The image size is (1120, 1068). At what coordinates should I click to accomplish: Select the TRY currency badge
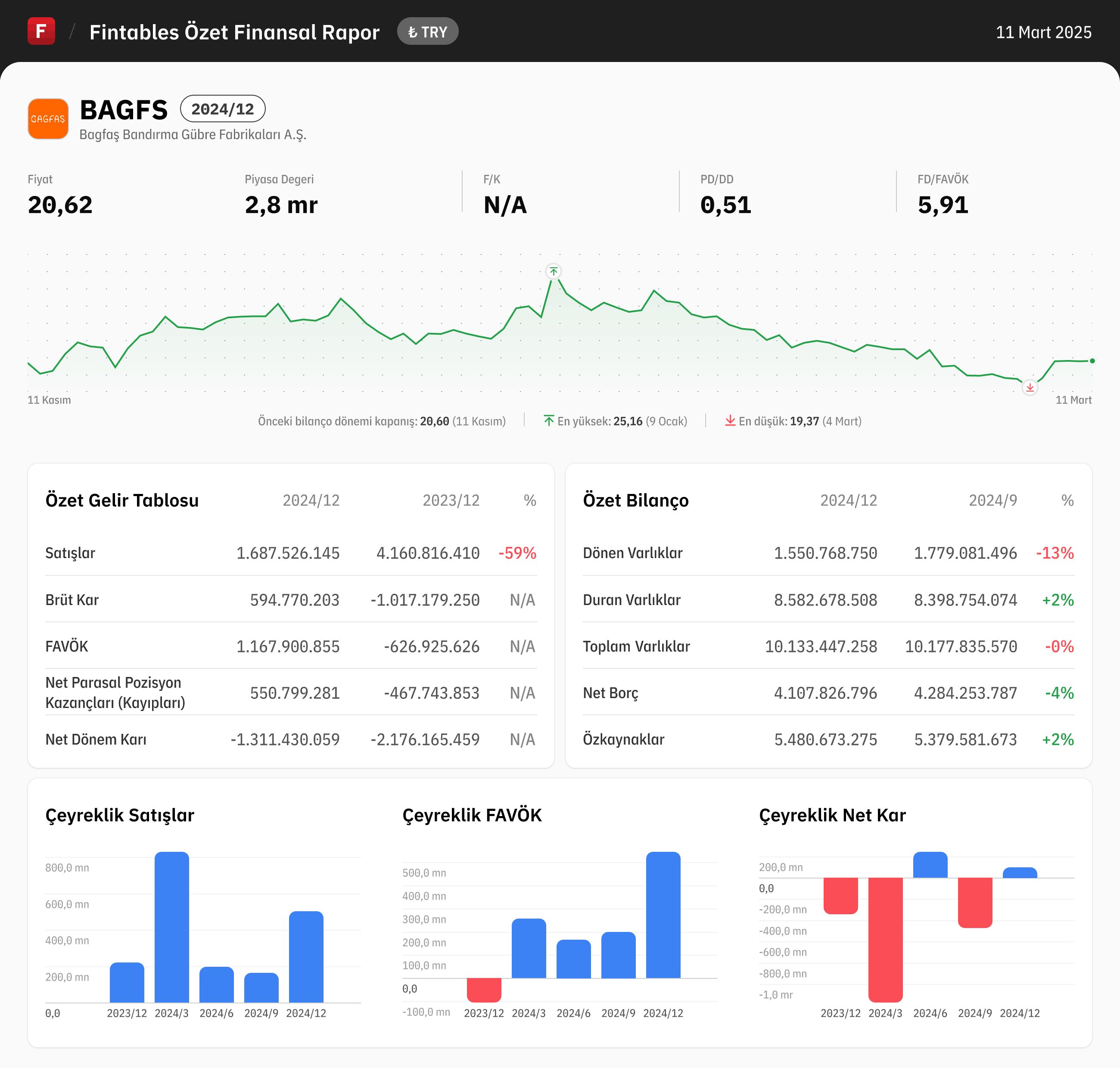click(428, 32)
